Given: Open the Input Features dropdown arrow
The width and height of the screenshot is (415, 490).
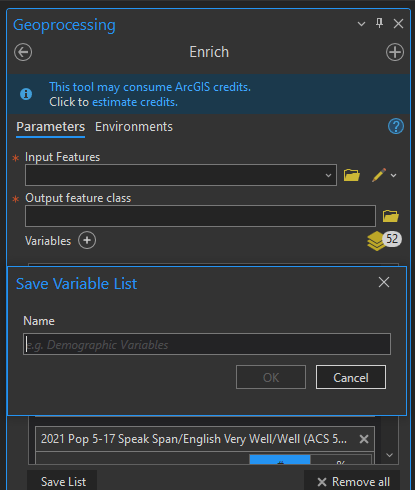Looking at the screenshot, I should tap(328, 175).
